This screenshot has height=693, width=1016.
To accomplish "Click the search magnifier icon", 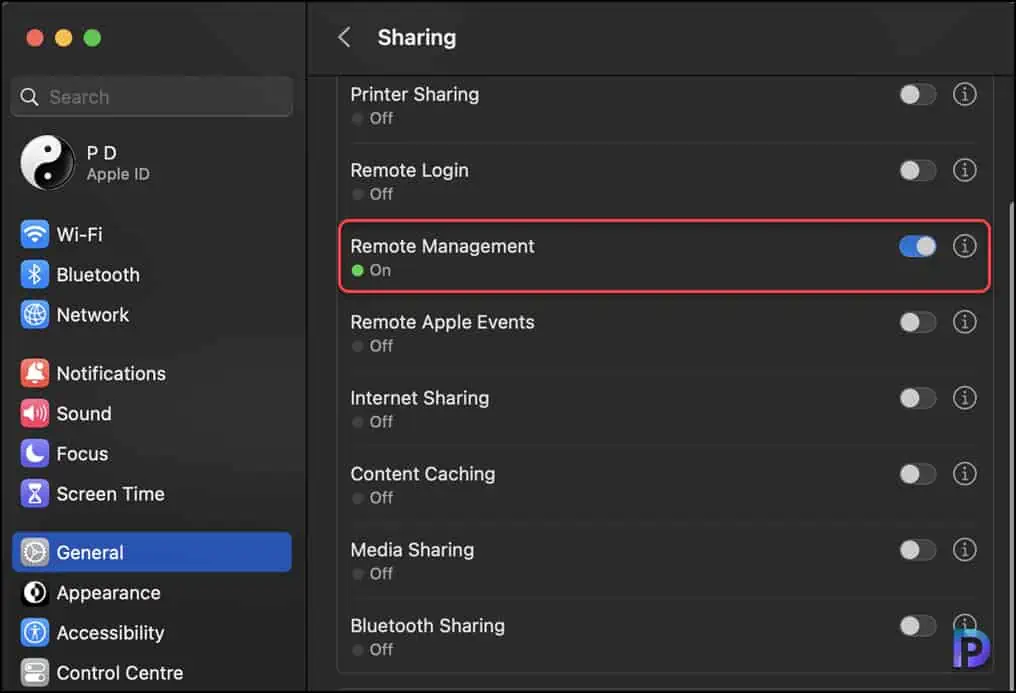I will [29, 97].
